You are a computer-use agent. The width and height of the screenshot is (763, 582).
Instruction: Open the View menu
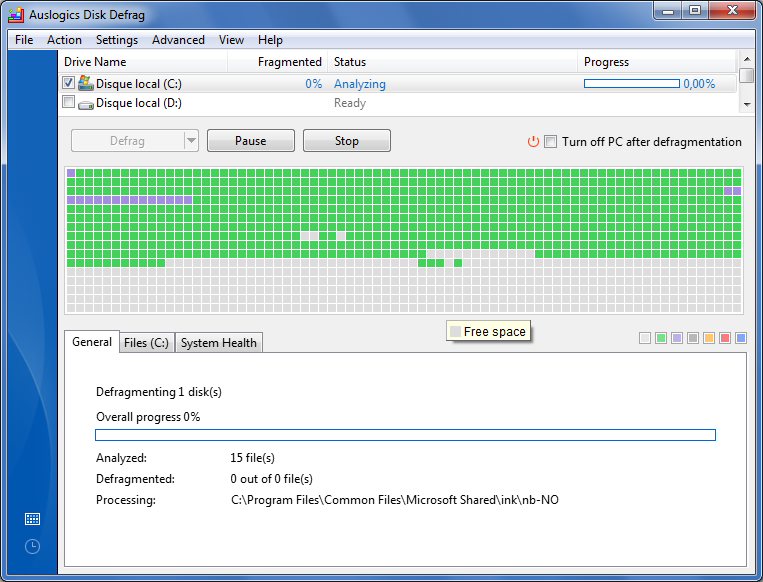pyautogui.click(x=231, y=40)
